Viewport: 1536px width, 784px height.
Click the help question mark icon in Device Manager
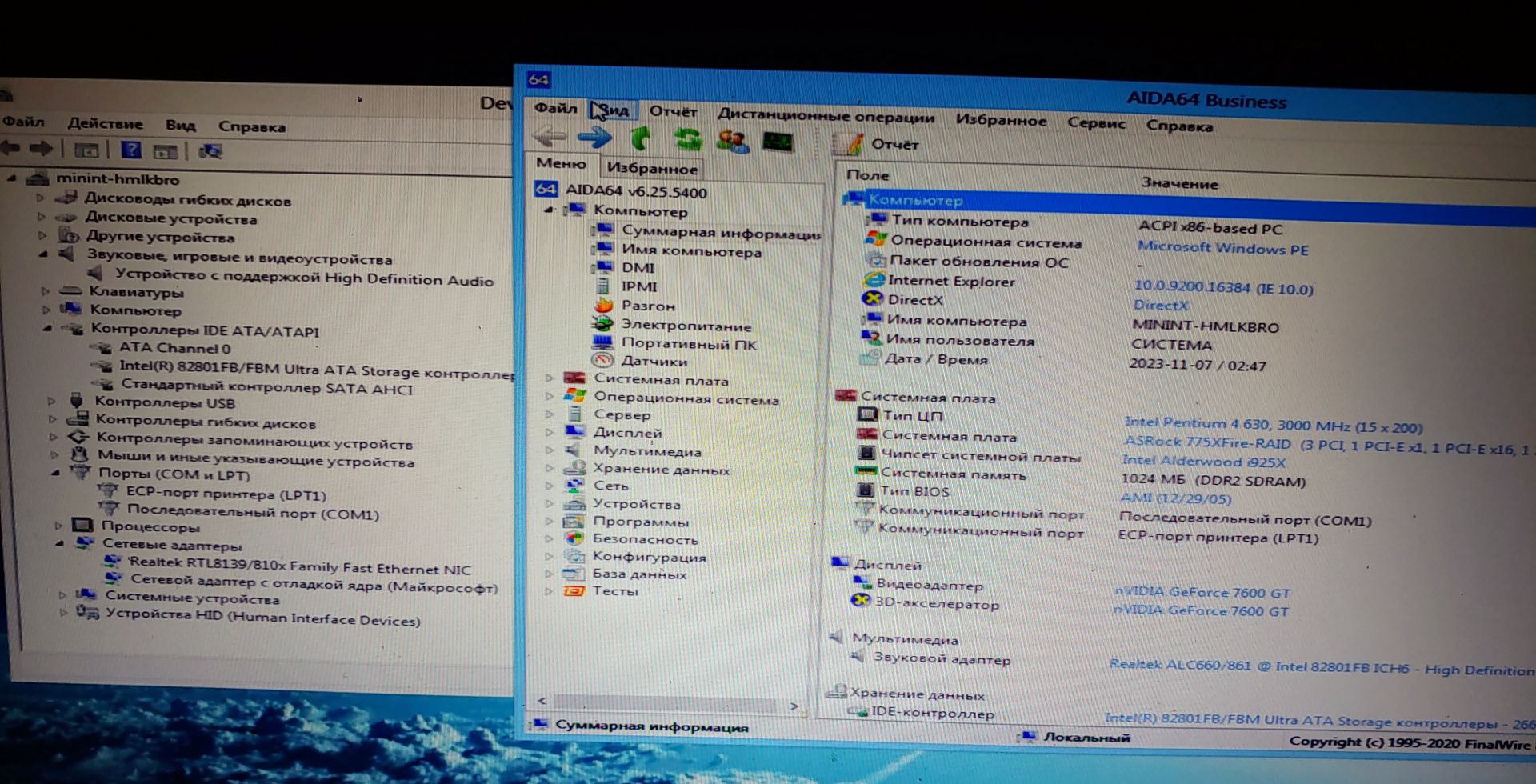tap(131, 150)
